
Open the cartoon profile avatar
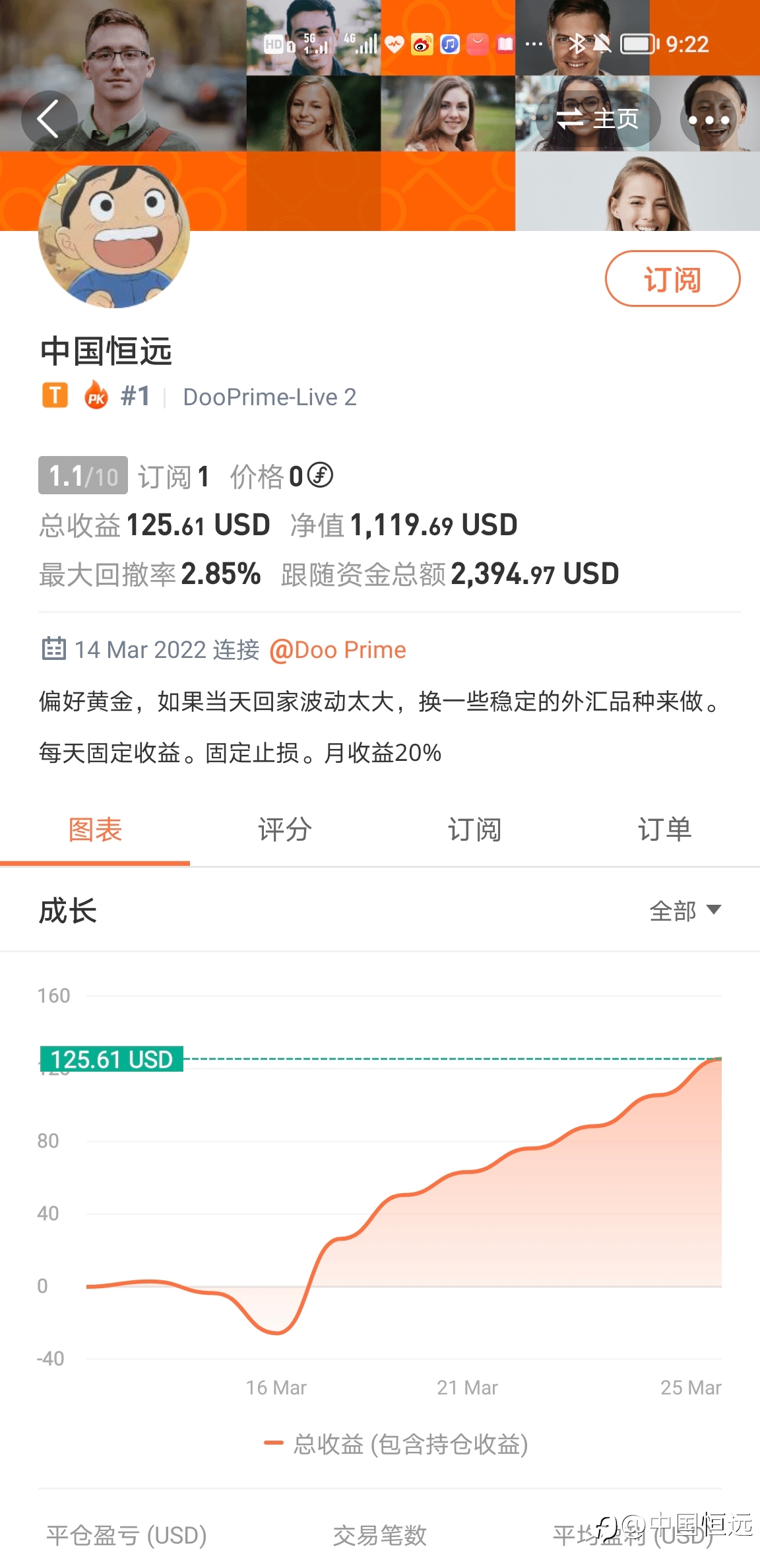pyautogui.click(x=114, y=236)
